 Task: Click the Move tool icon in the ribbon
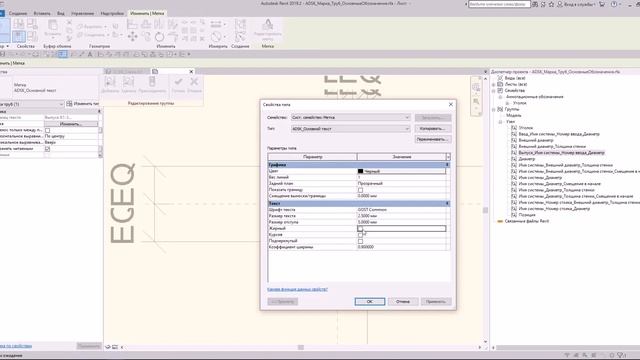133,37
